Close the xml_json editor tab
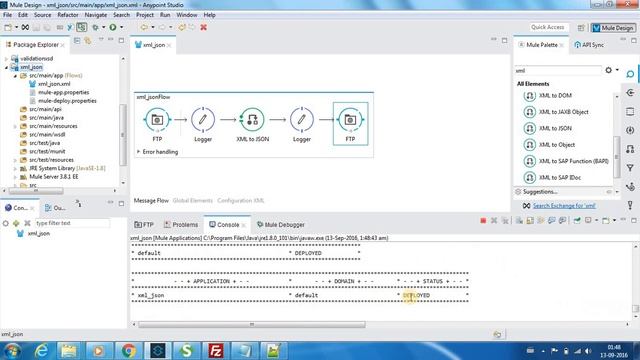This screenshot has height=360, width=640. point(169,45)
